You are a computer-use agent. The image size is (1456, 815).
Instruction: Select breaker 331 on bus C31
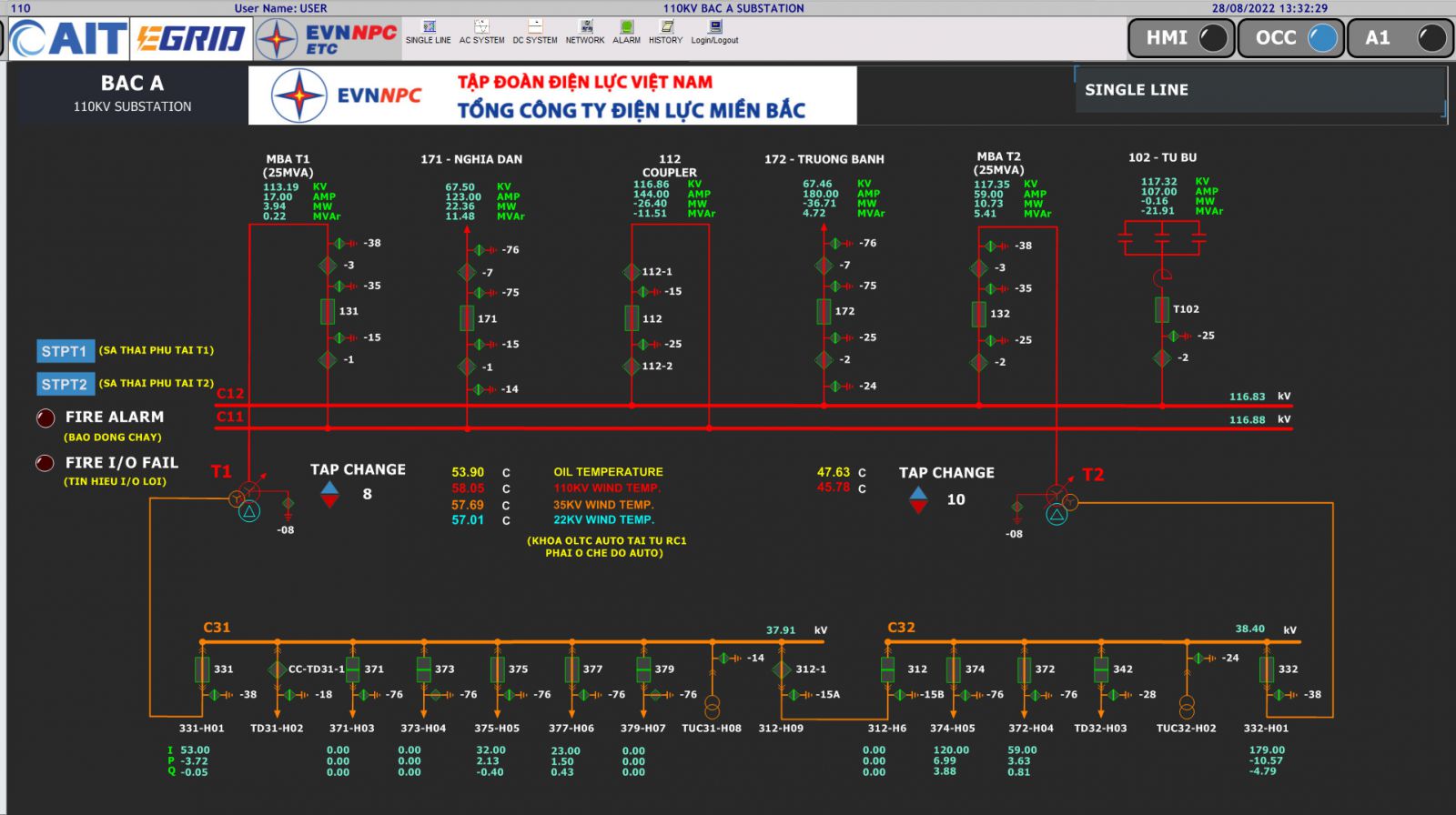(x=202, y=669)
